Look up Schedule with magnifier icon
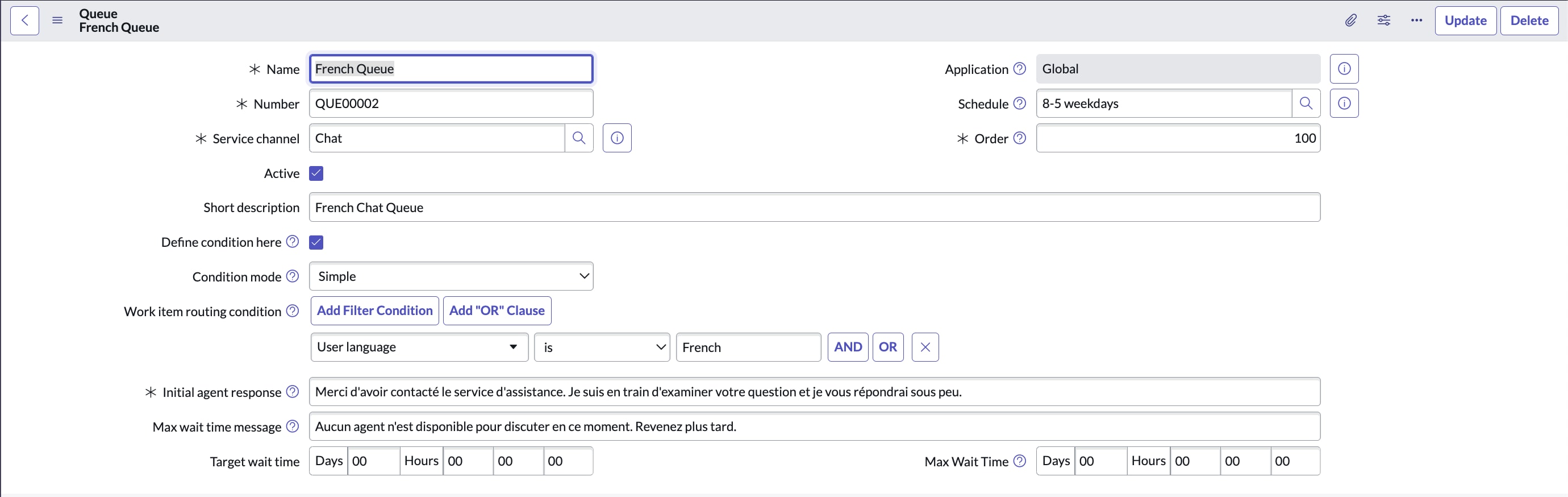The image size is (1568, 497). tap(1306, 103)
